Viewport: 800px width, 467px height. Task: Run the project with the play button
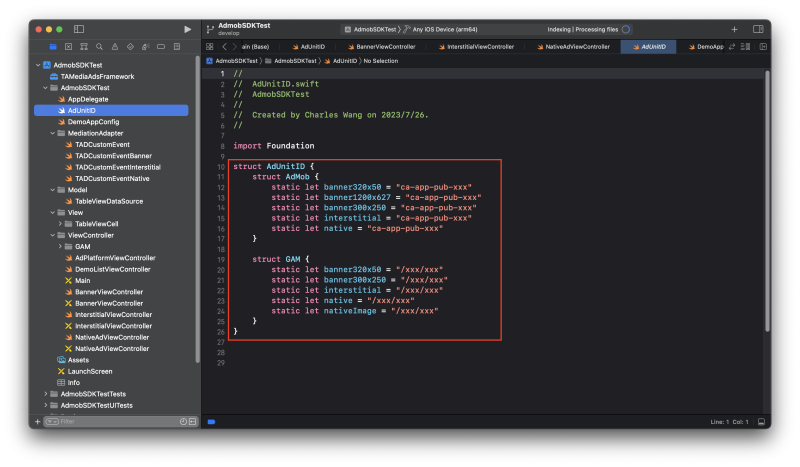pyautogui.click(x=187, y=29)
